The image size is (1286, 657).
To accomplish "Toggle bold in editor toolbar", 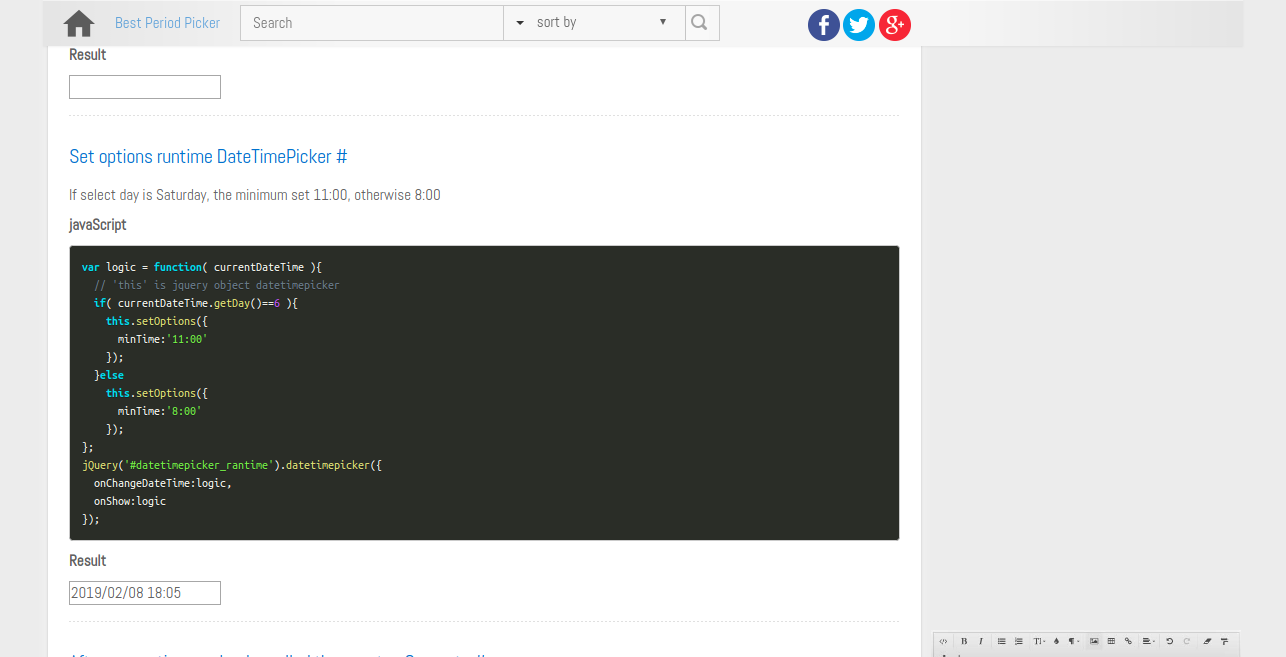I will tap(964, 641).
